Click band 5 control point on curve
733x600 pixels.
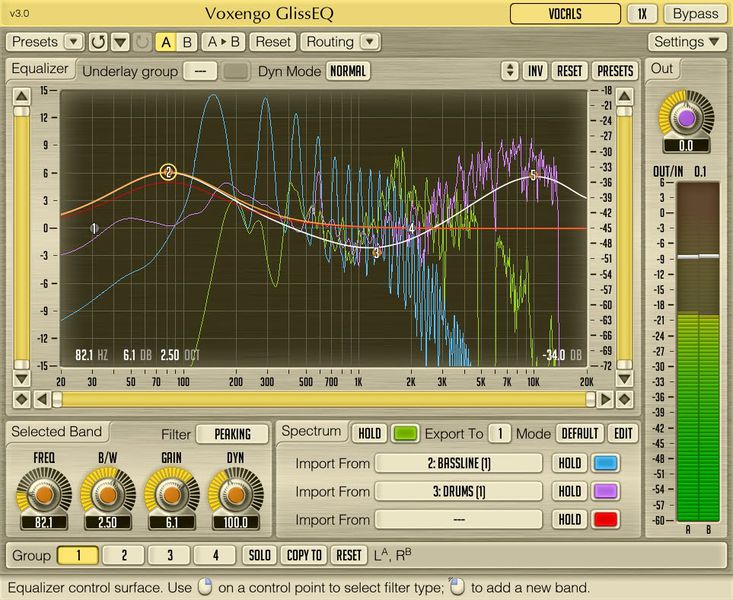click(x=533, y=175)
